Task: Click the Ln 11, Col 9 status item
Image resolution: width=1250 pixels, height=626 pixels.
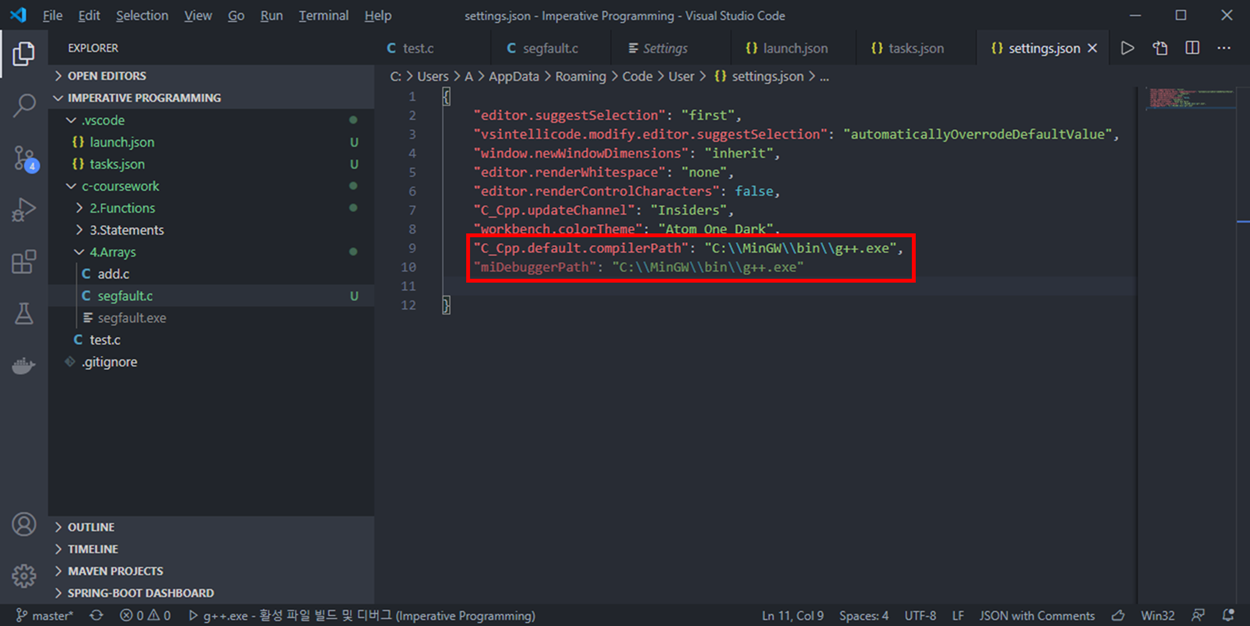Action: coord(795,616)
